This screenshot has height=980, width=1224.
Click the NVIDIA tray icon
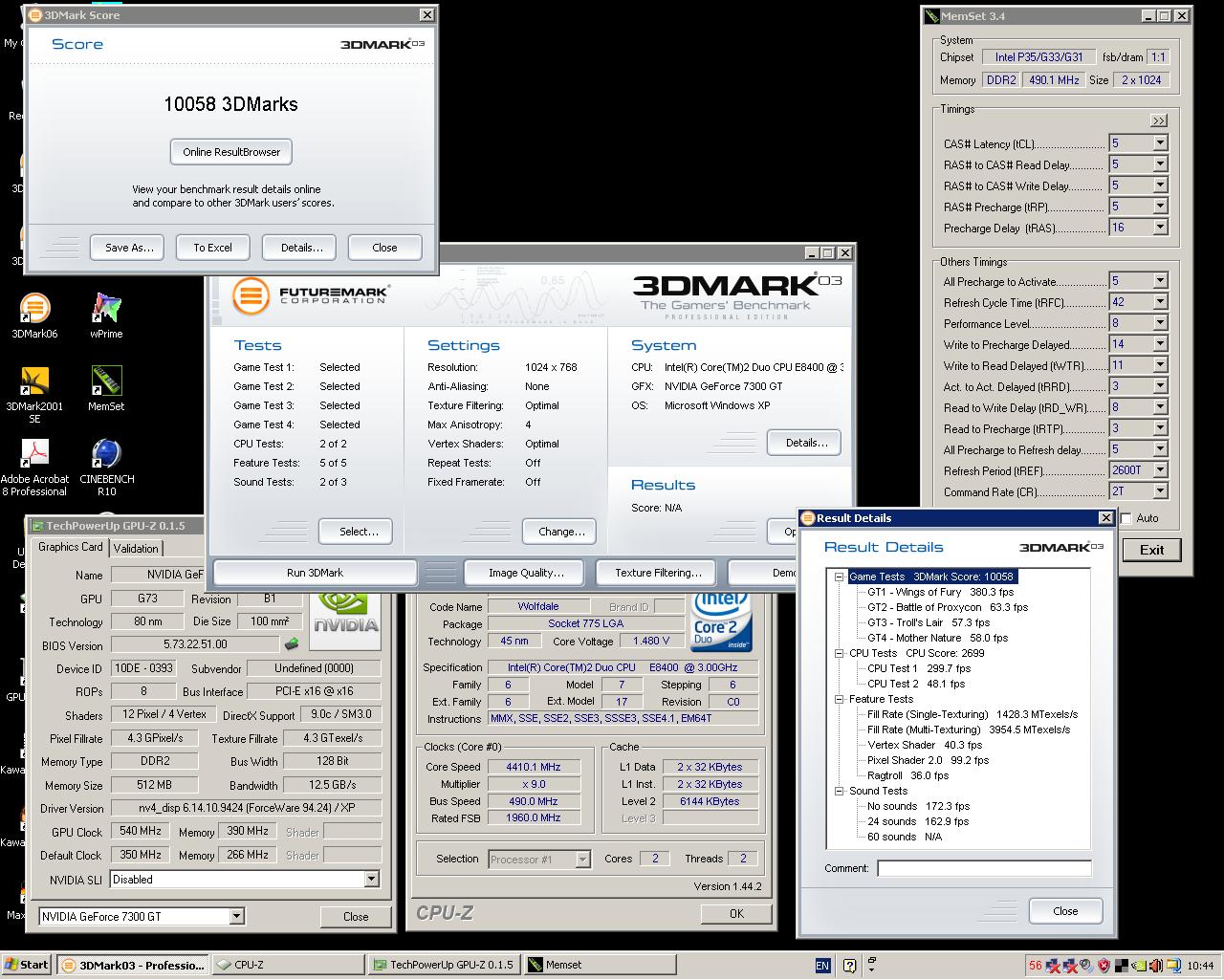[x=1137, y=966]
